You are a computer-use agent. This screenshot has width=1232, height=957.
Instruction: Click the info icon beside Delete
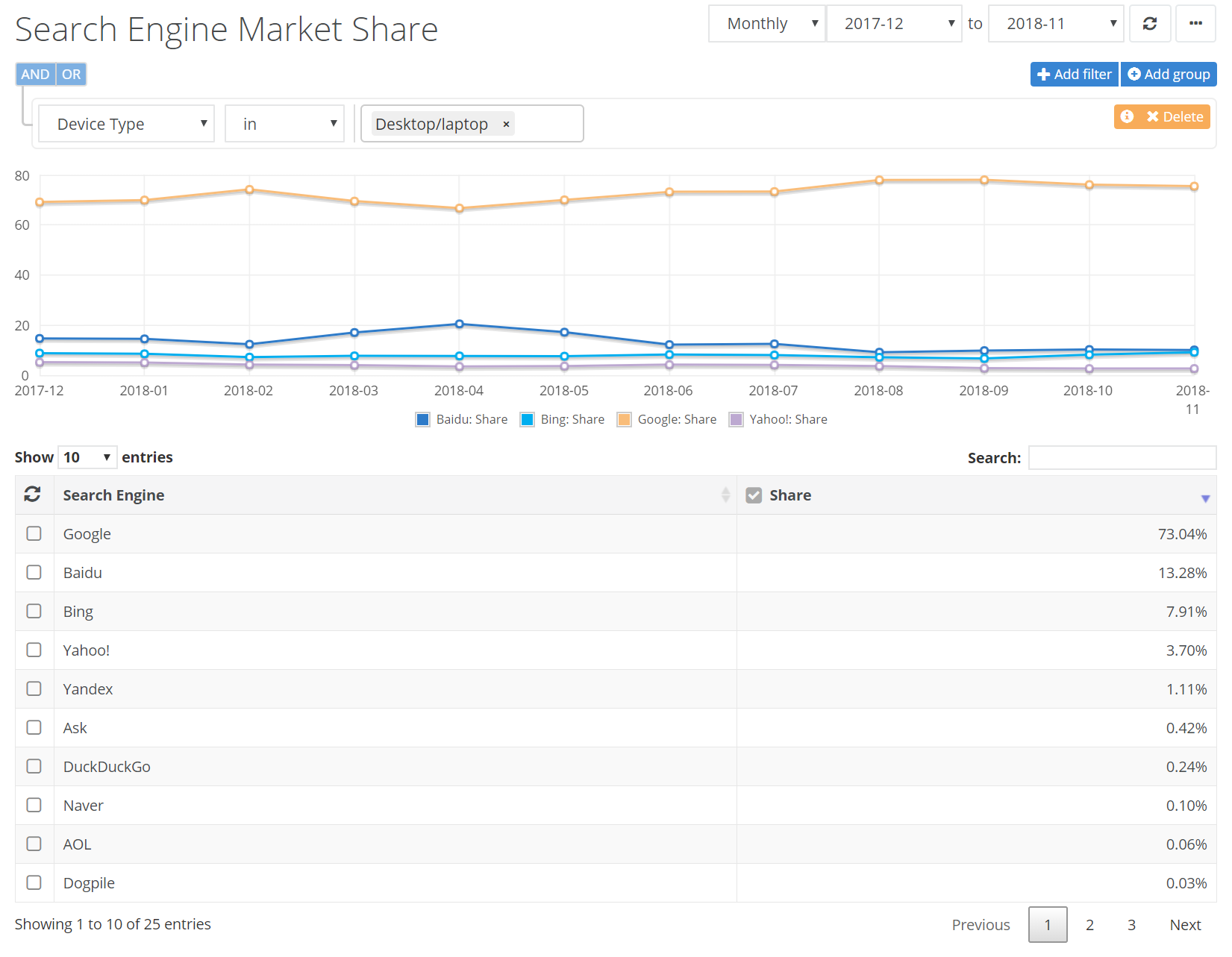(1127, 116)
